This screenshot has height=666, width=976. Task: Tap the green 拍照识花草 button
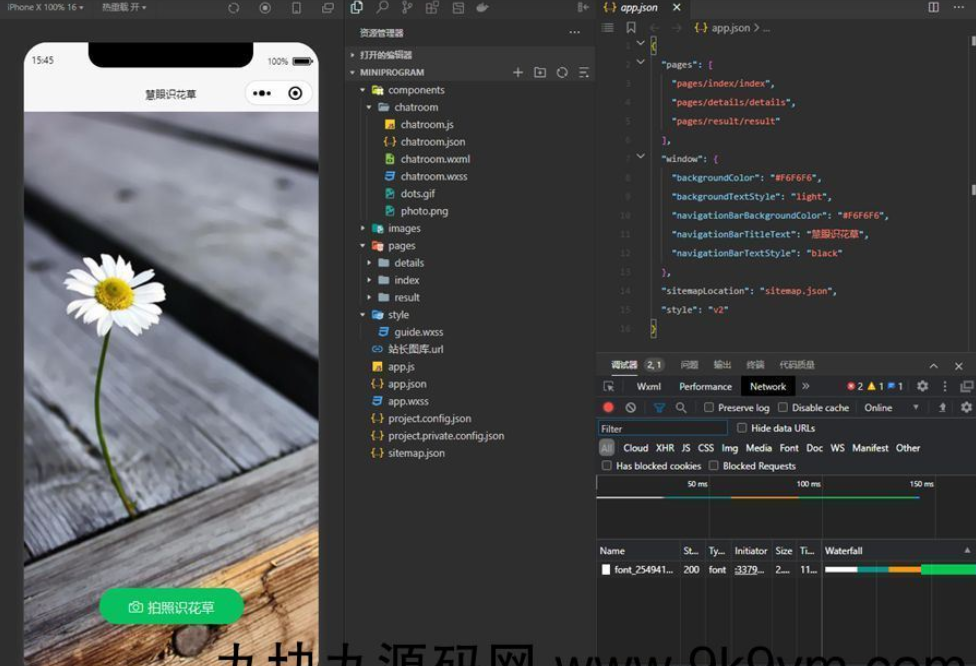pyautogui.click(x=171, y=607)
